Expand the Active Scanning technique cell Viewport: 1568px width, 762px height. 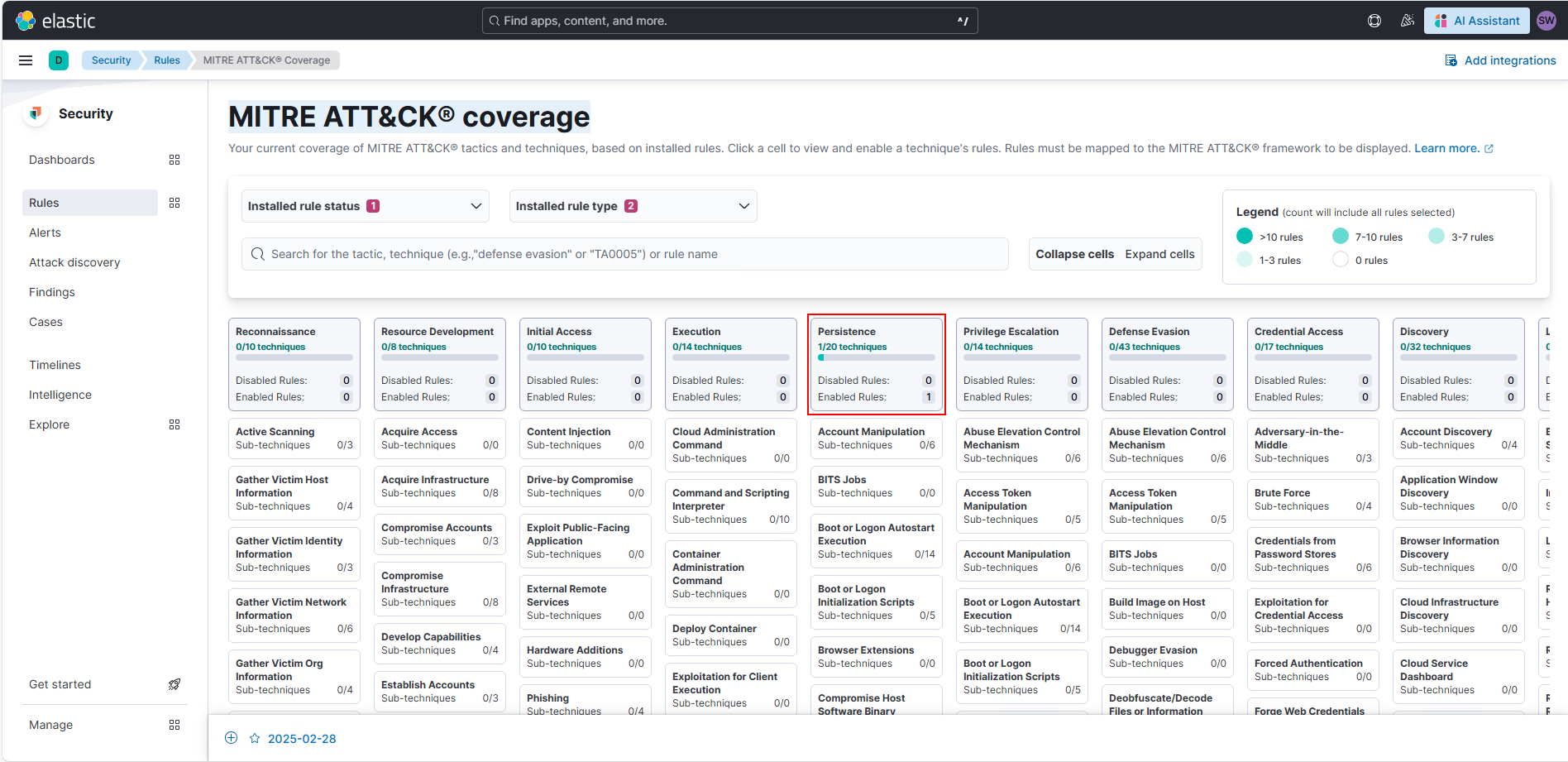(x=294, y=439)
